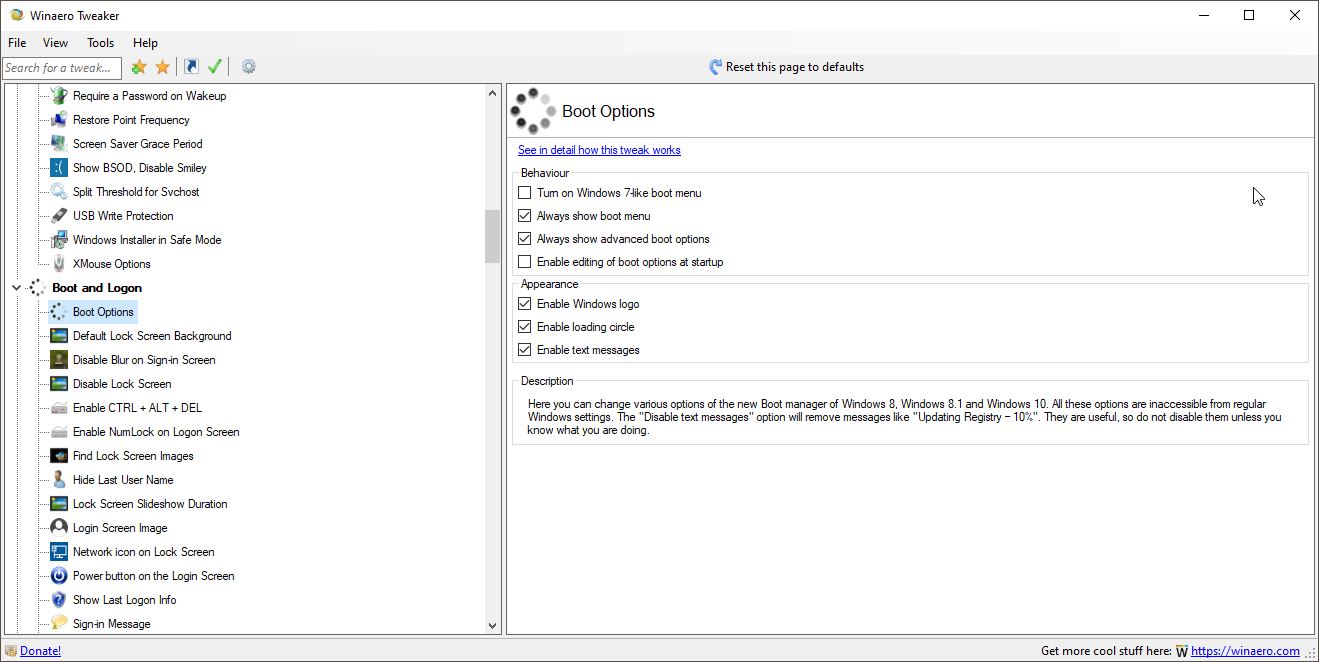Click the Restore Point Frequency icon
The image size is (1319, 662).
pos(59,120)
